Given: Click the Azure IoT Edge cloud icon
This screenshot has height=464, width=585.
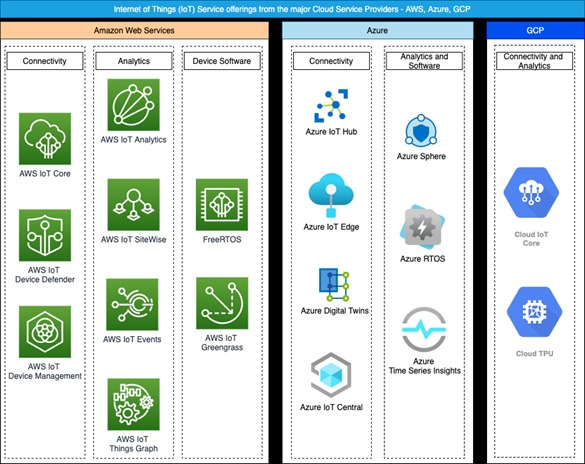Looking at the screenshot, I should coord(331,195).
